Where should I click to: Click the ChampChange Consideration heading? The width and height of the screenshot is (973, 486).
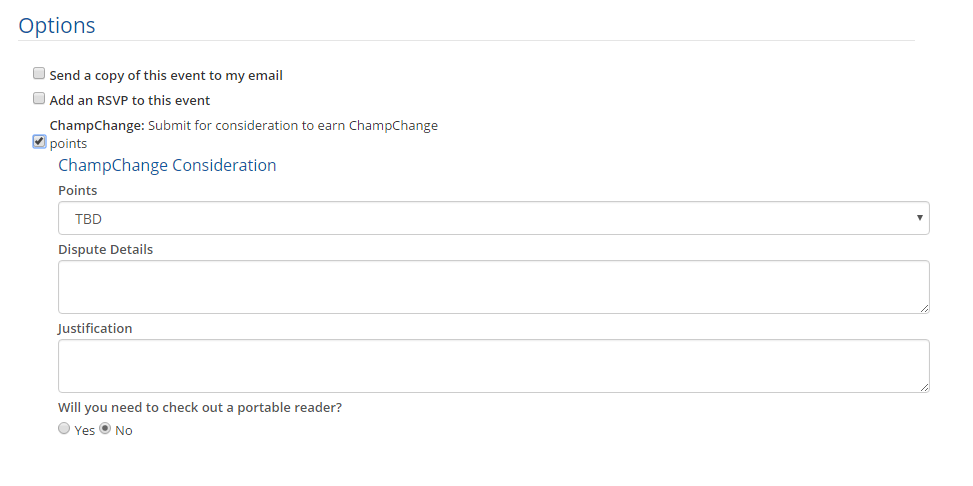point(167,165)
